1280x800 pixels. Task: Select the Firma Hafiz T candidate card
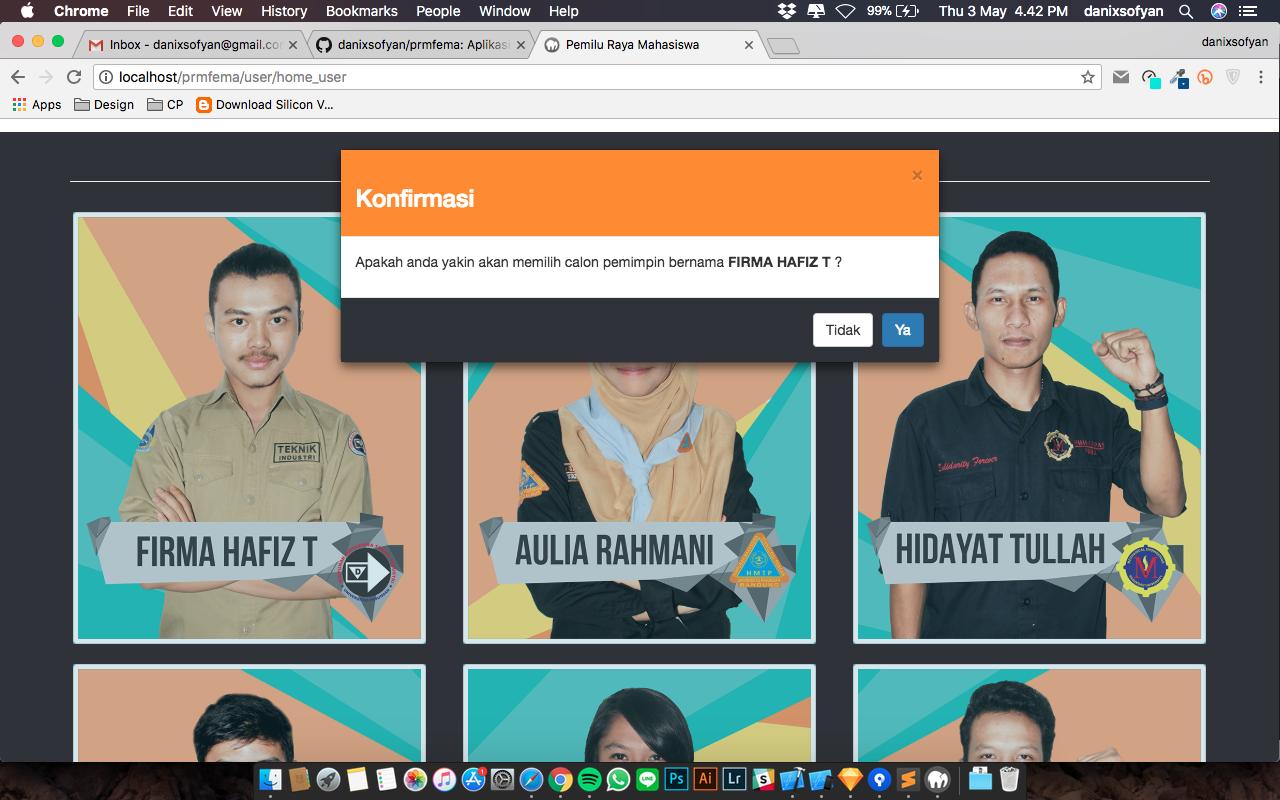[x=250, y=428]
